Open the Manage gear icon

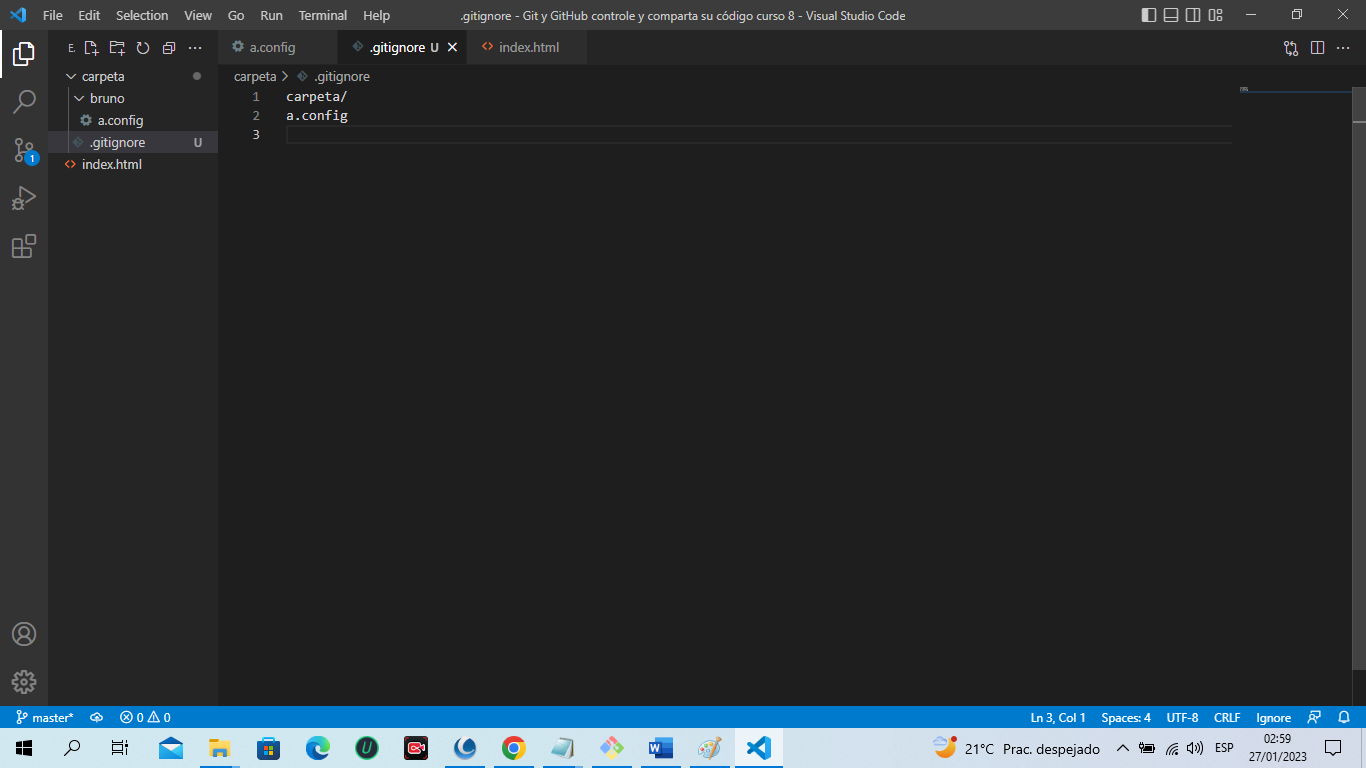pyautogui.click(x=24, y=682)
